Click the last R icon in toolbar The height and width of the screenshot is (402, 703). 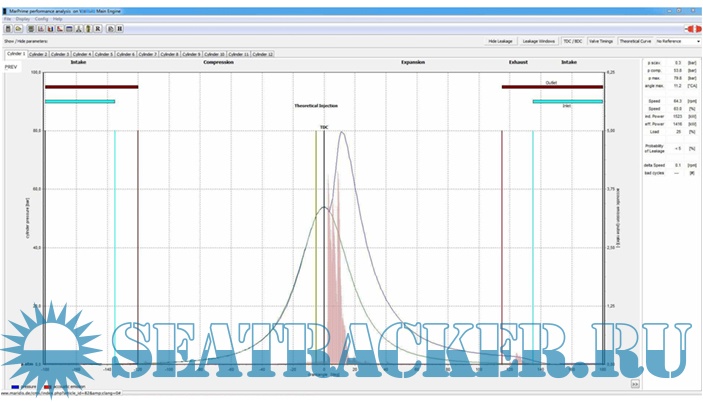[118, 29]
